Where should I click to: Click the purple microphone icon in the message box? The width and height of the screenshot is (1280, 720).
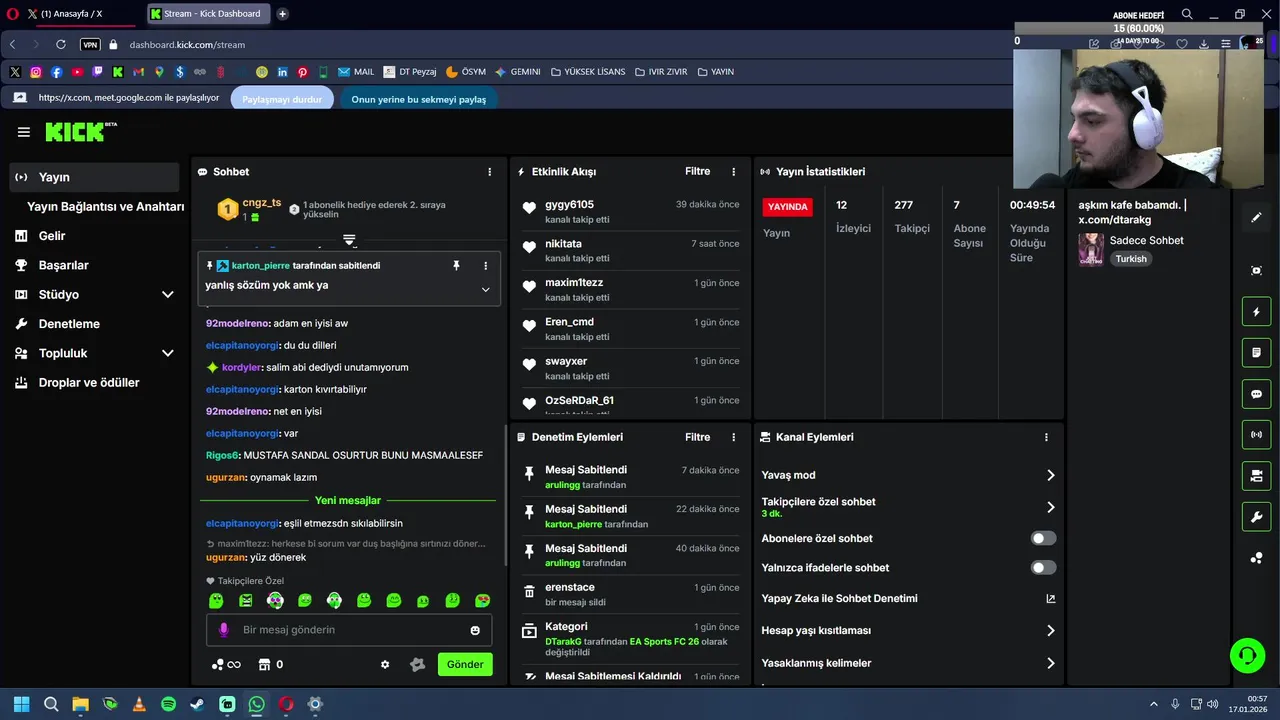[x=224, y=630]
